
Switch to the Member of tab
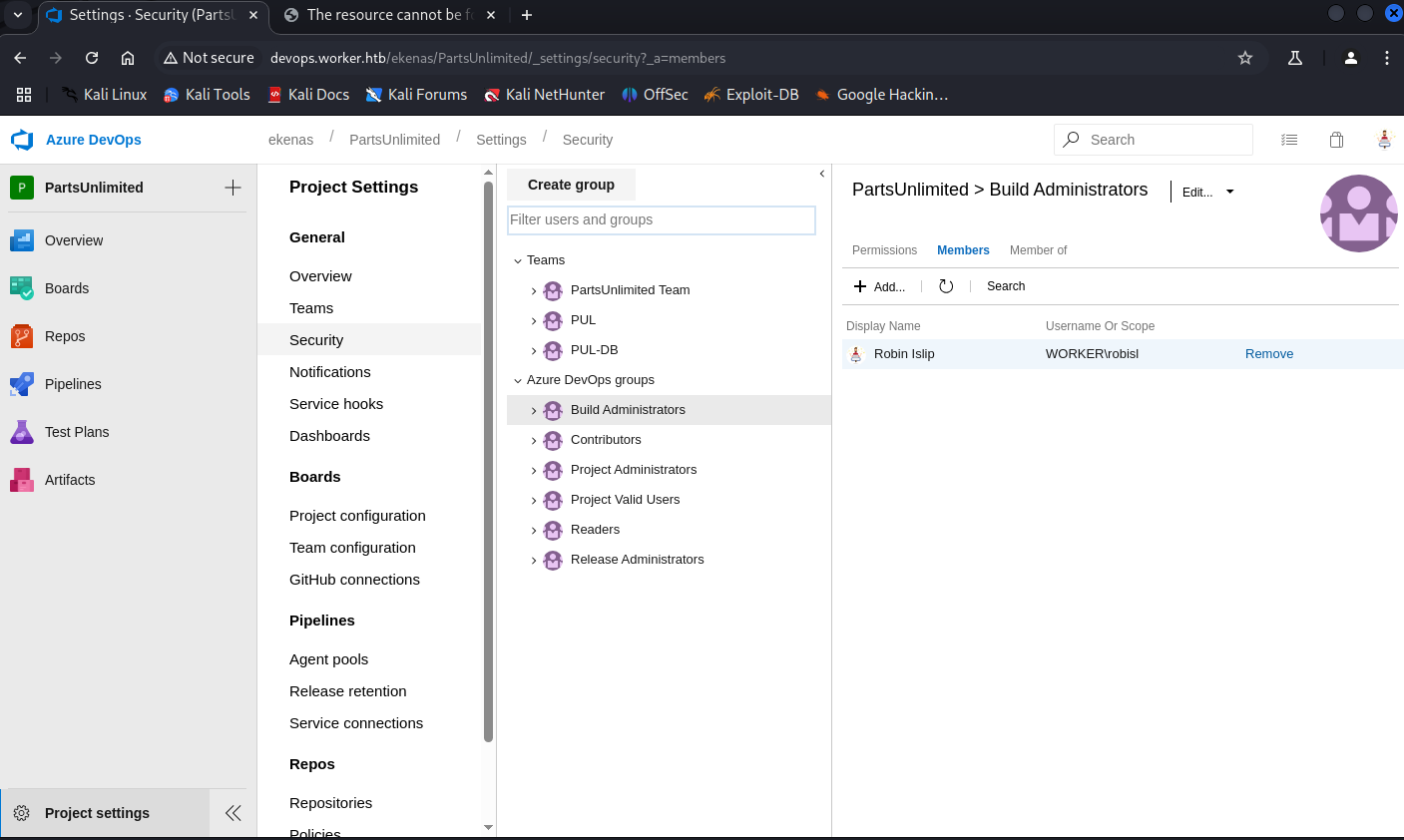[1038, 250]
